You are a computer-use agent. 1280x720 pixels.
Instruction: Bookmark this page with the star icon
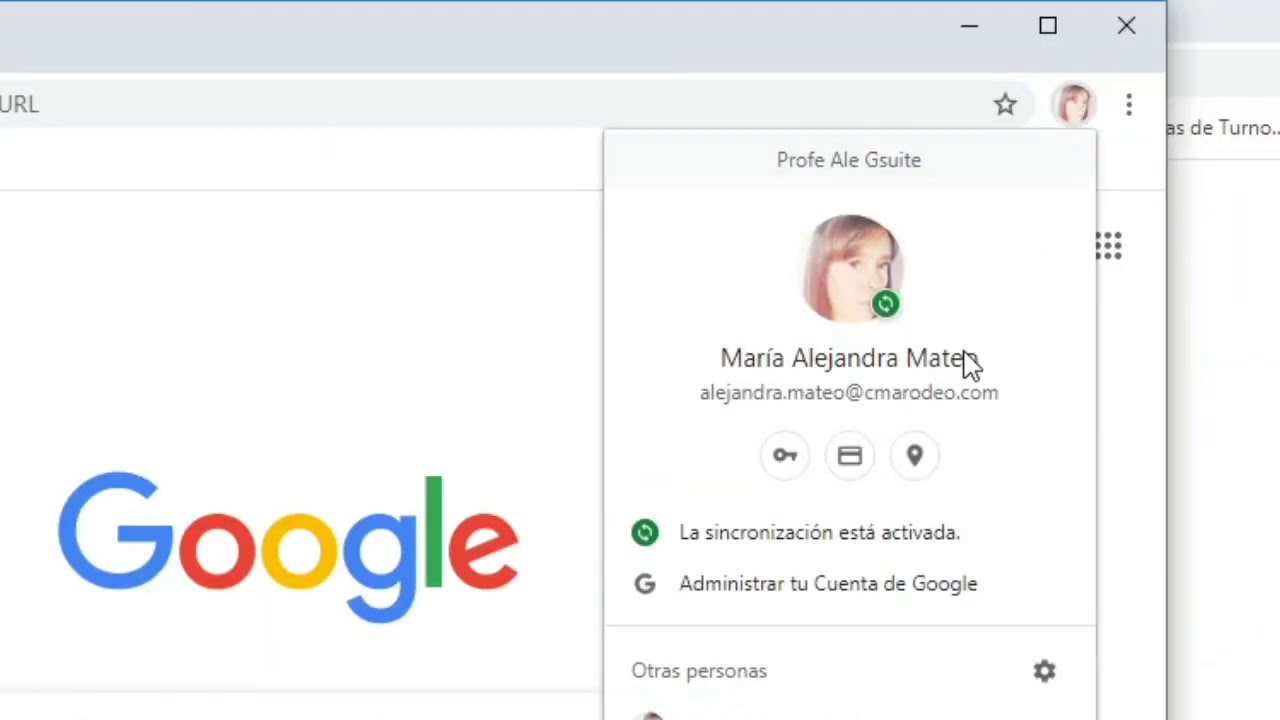[x=1005, y=104]
